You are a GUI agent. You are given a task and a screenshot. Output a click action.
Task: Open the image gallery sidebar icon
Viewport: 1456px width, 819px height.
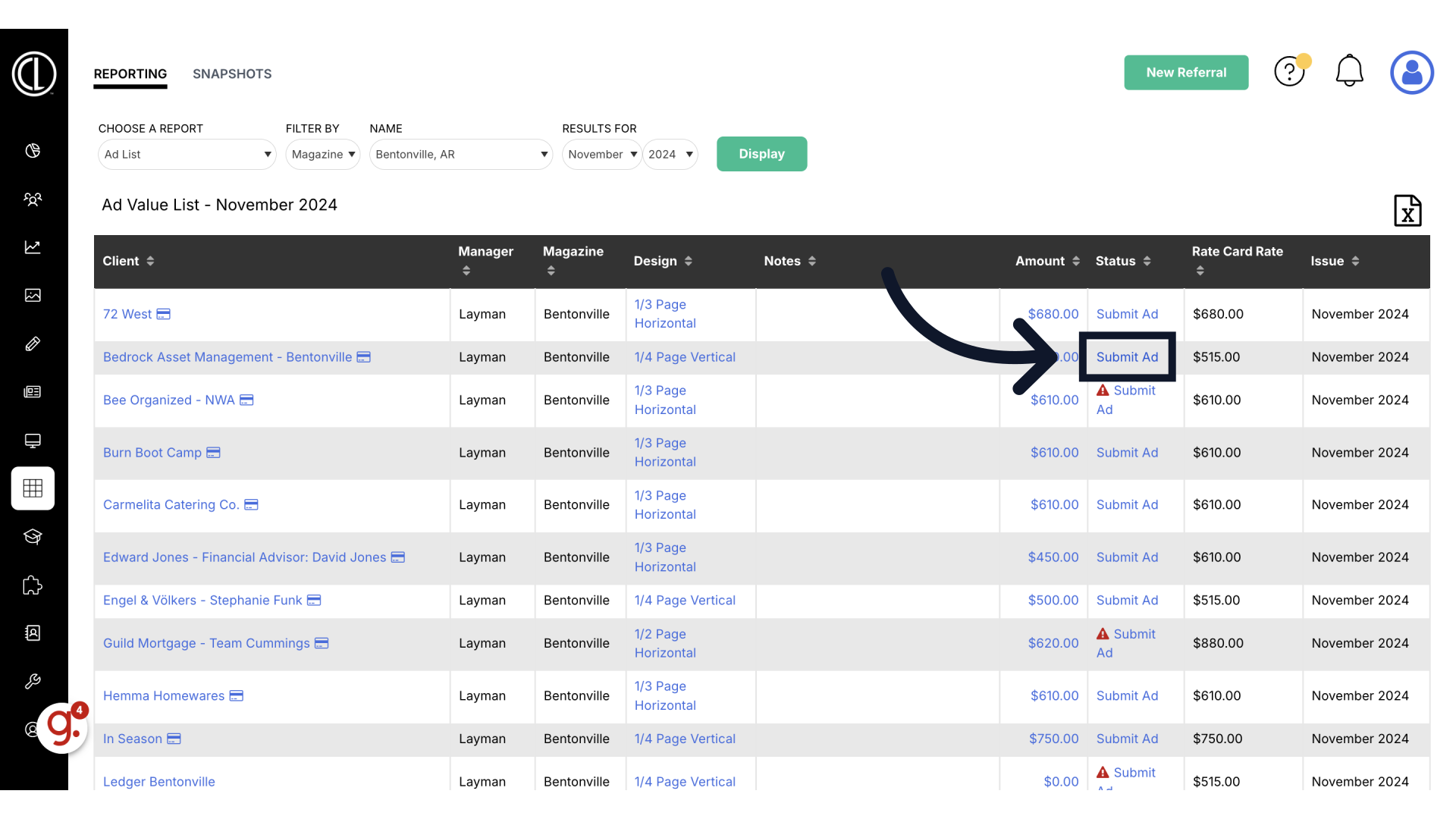[x=33, y=295]
